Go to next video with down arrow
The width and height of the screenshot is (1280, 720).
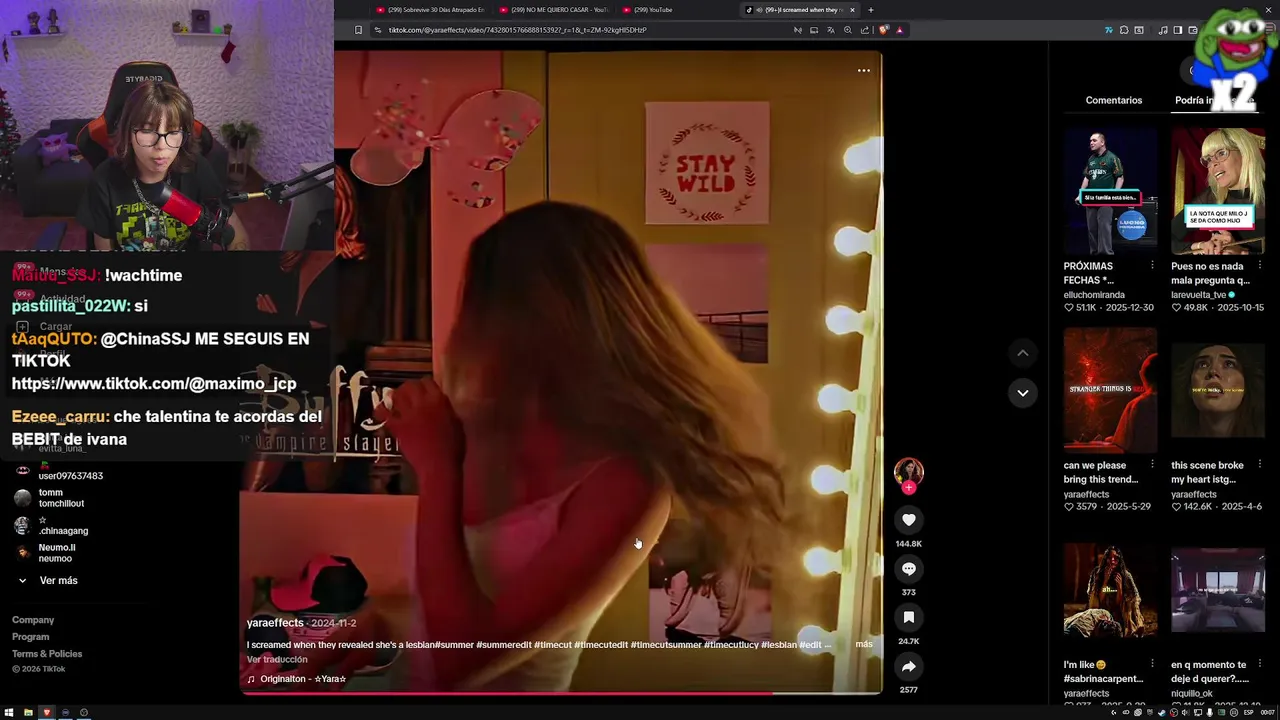1022,393
